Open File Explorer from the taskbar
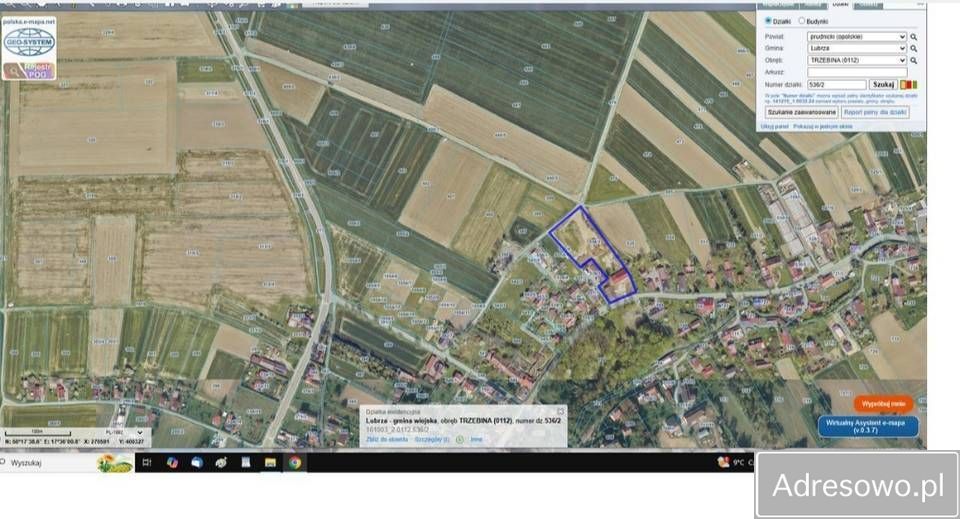The image size is (960, 519). tap(270, 463)
